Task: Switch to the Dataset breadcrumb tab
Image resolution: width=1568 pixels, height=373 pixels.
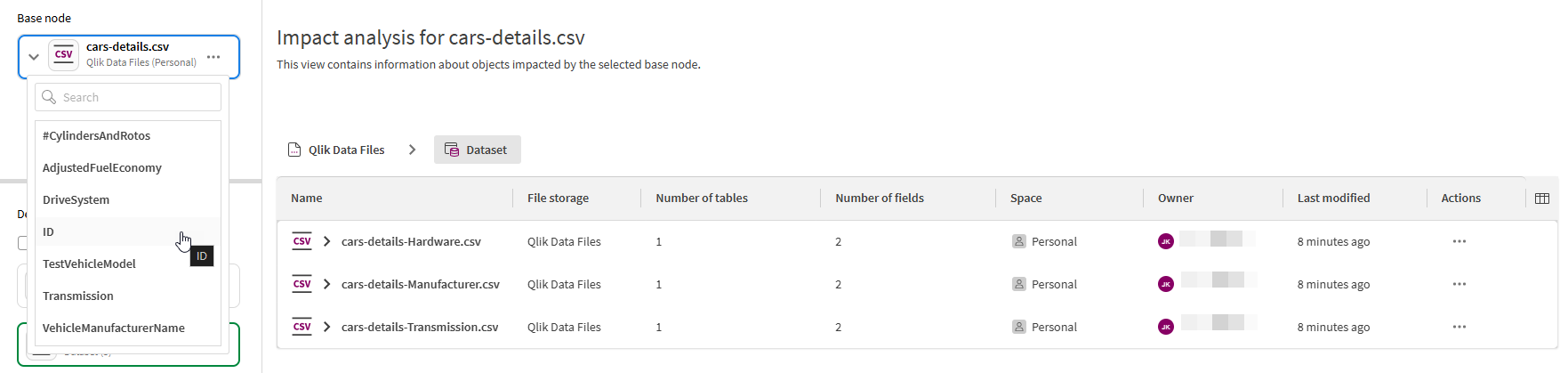Action: pos(478,150)
